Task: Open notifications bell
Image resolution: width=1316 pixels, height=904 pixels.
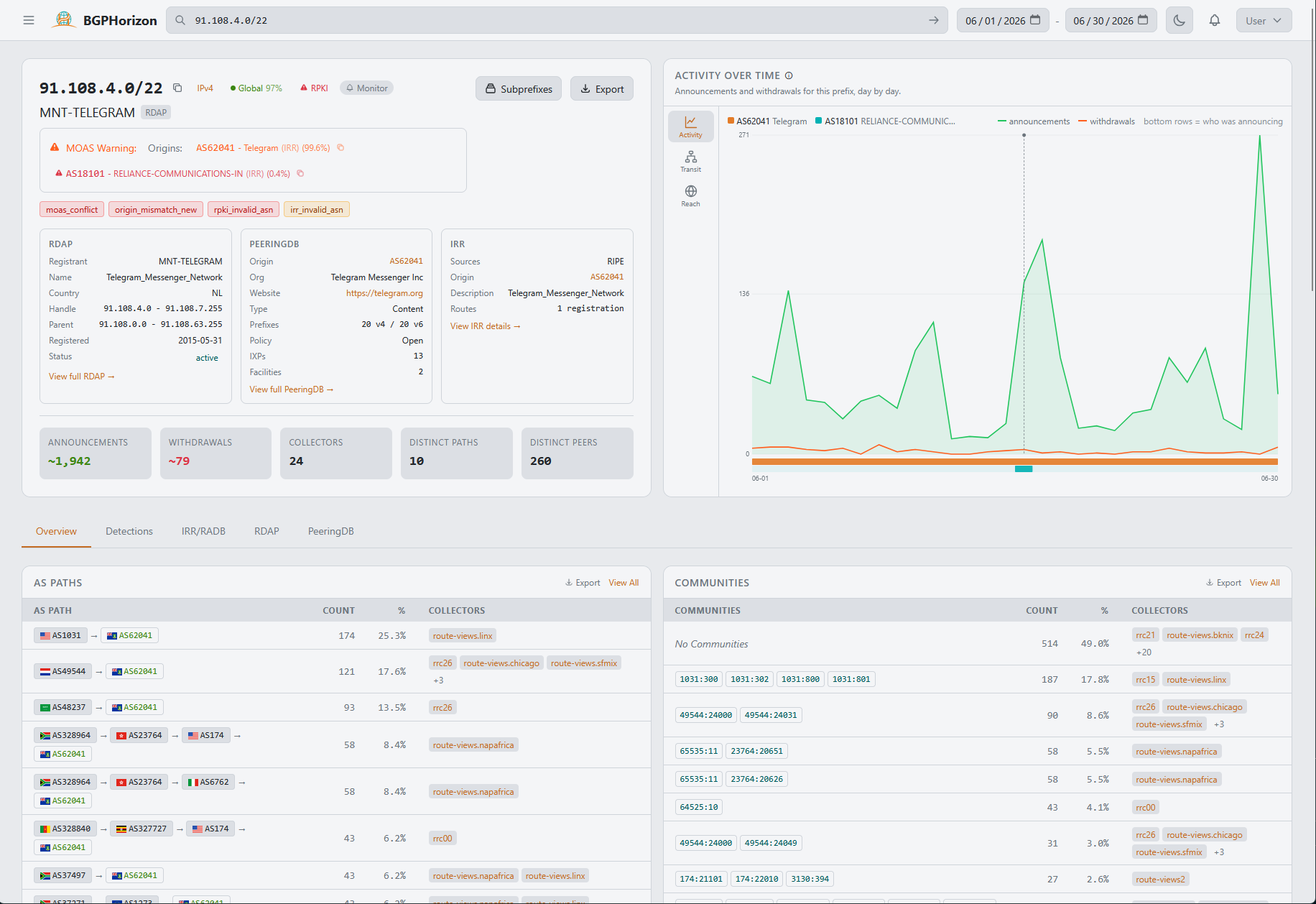Action: (x=1214, y=20)
